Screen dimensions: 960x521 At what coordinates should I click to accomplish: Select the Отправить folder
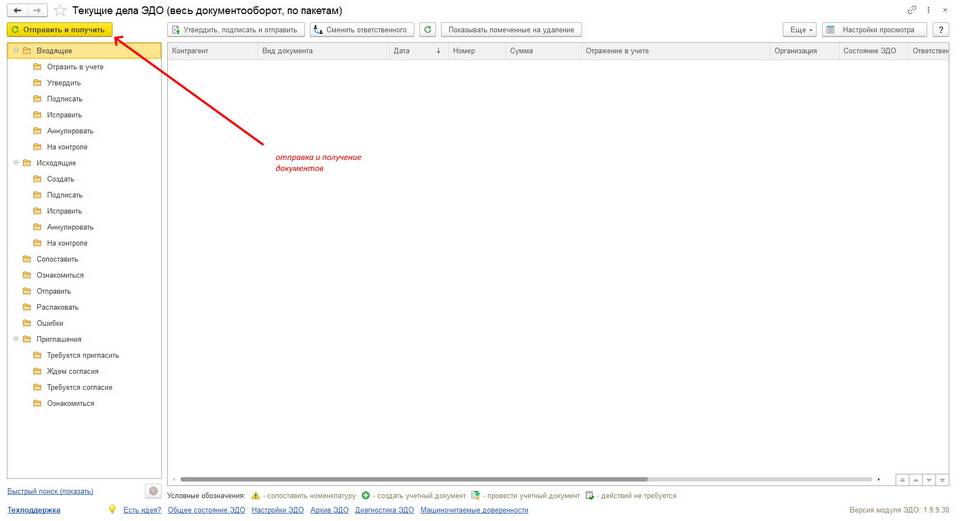(x=53, y=291)
